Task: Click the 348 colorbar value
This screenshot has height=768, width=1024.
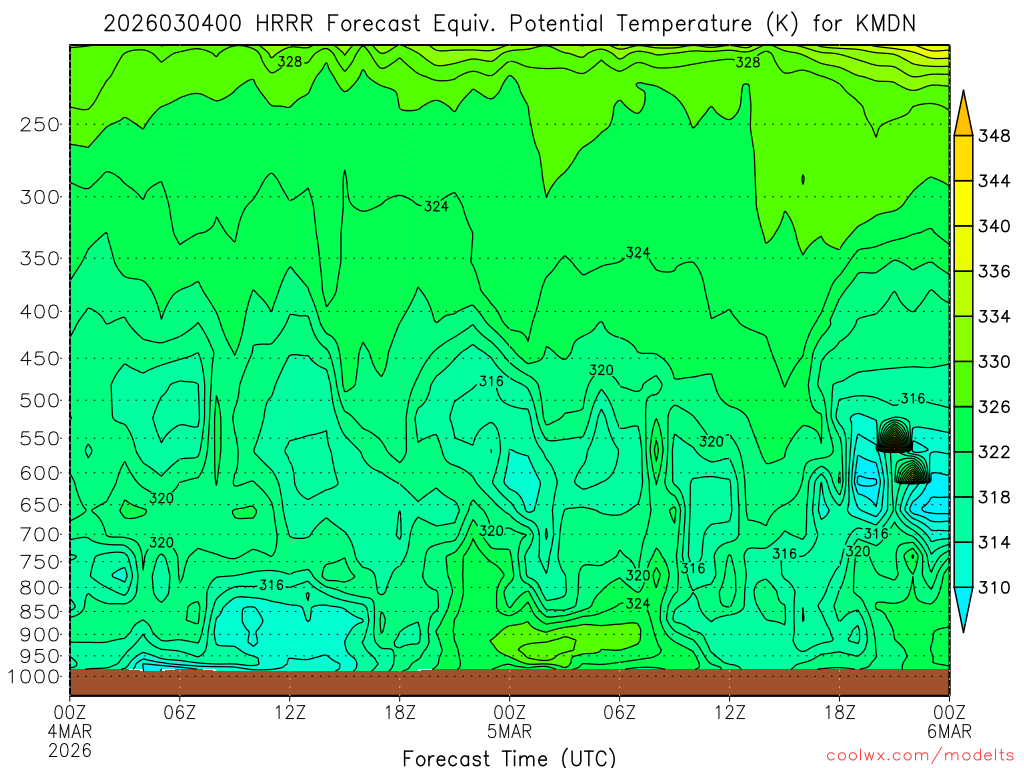Action: [x=994, y=136]
